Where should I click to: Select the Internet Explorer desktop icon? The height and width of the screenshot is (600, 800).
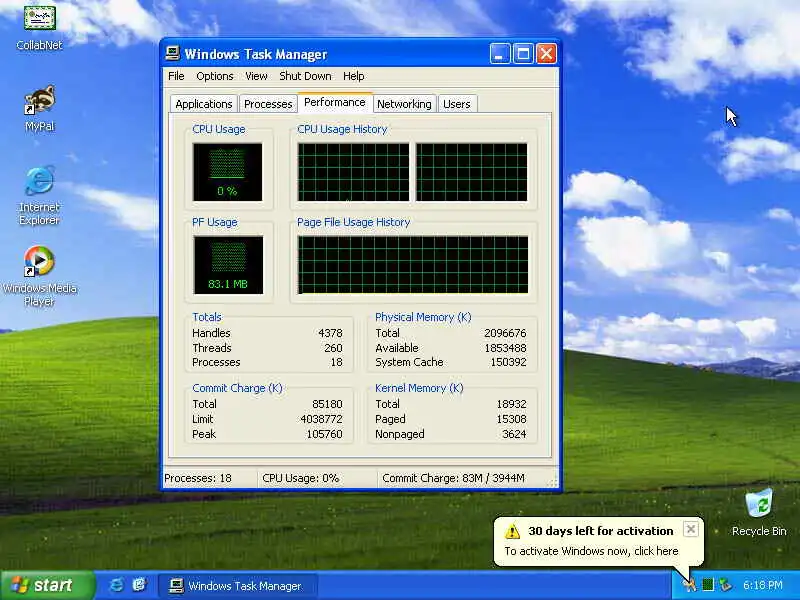(39, 196)
